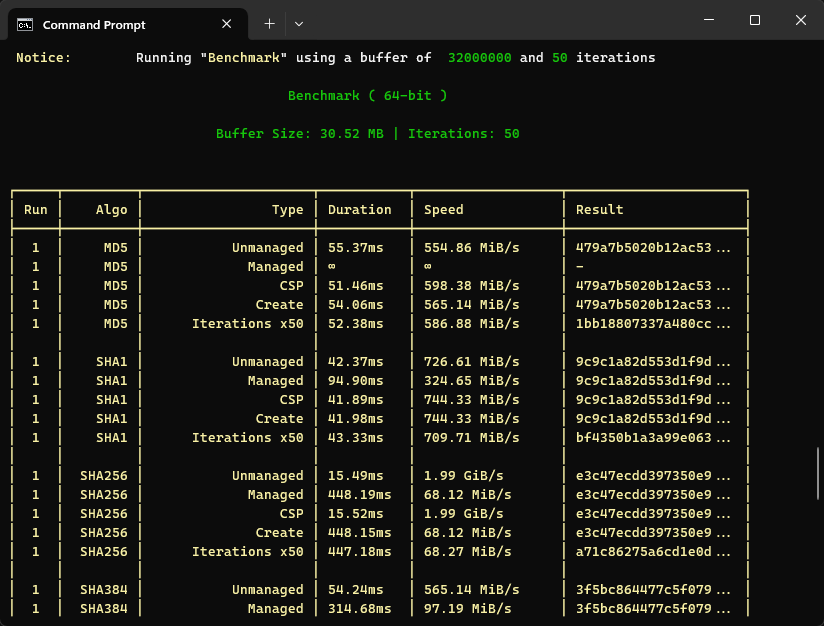The width and height of the screenshot is (824, 626).
Task: Click speed value 709.71 MiB/s
Action: pyautogui.click(x=471, y=438)
